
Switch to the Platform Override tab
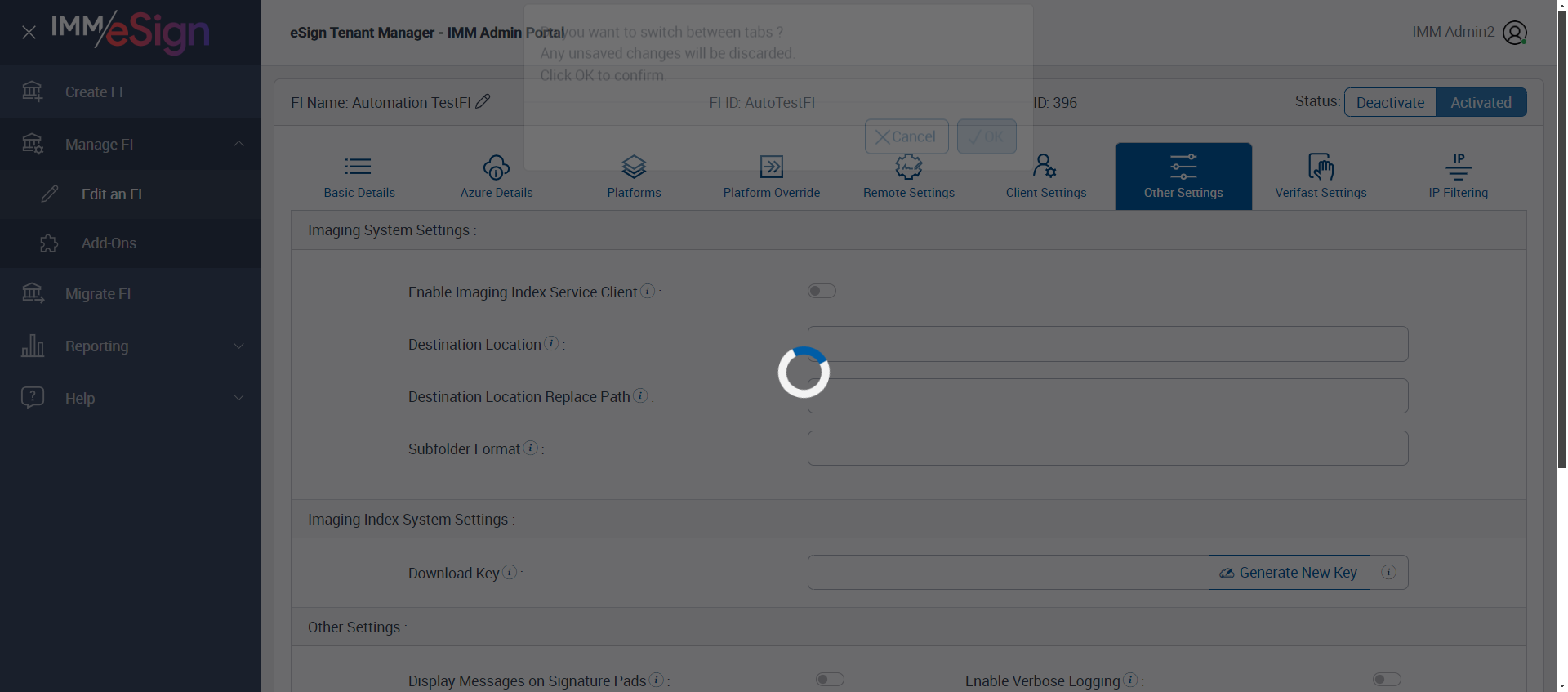click(x=772, y=176)
